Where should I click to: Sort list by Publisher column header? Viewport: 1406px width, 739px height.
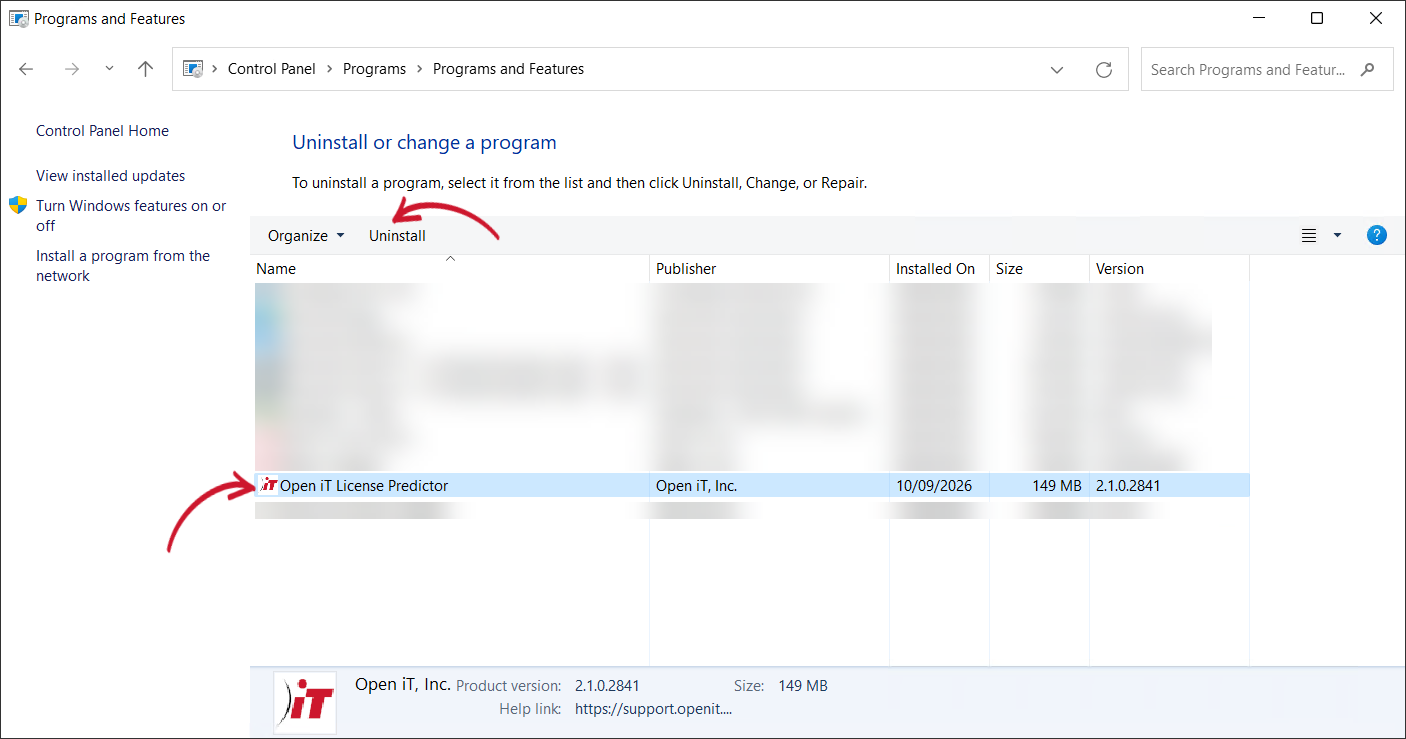(769, 269)
